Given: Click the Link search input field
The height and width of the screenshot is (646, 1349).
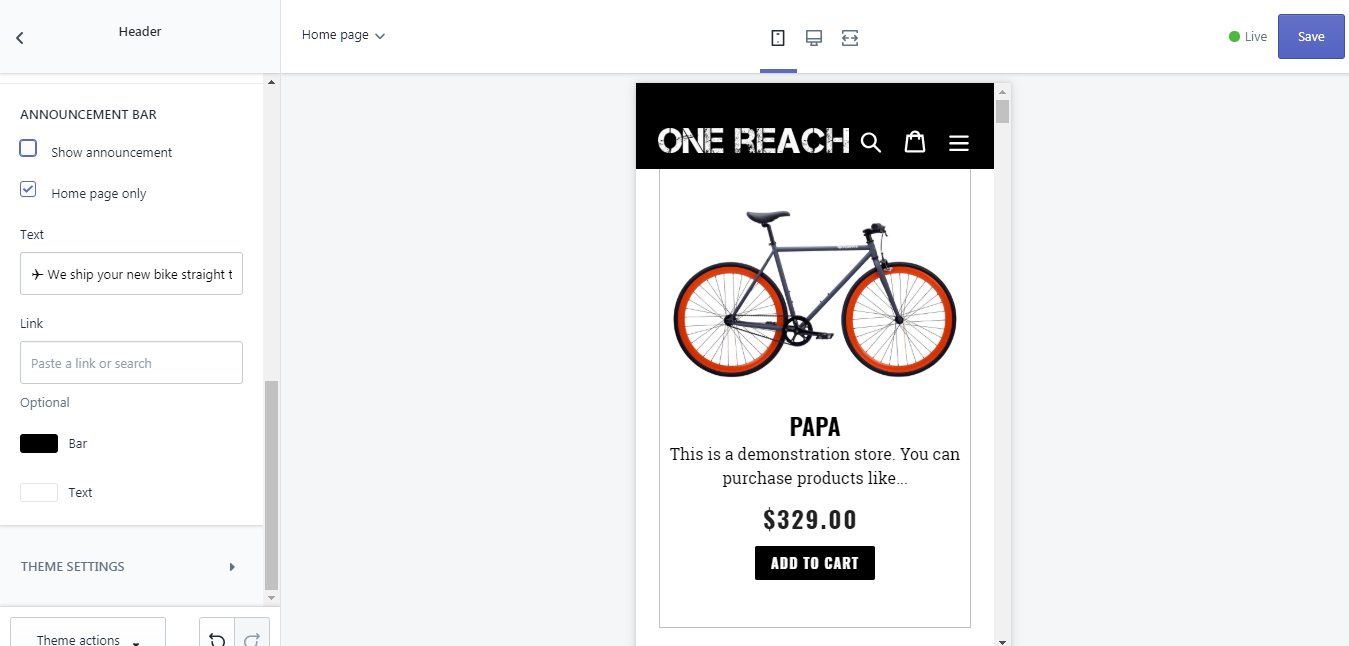Looking at the screenshot, I should (x=131, y=363).
